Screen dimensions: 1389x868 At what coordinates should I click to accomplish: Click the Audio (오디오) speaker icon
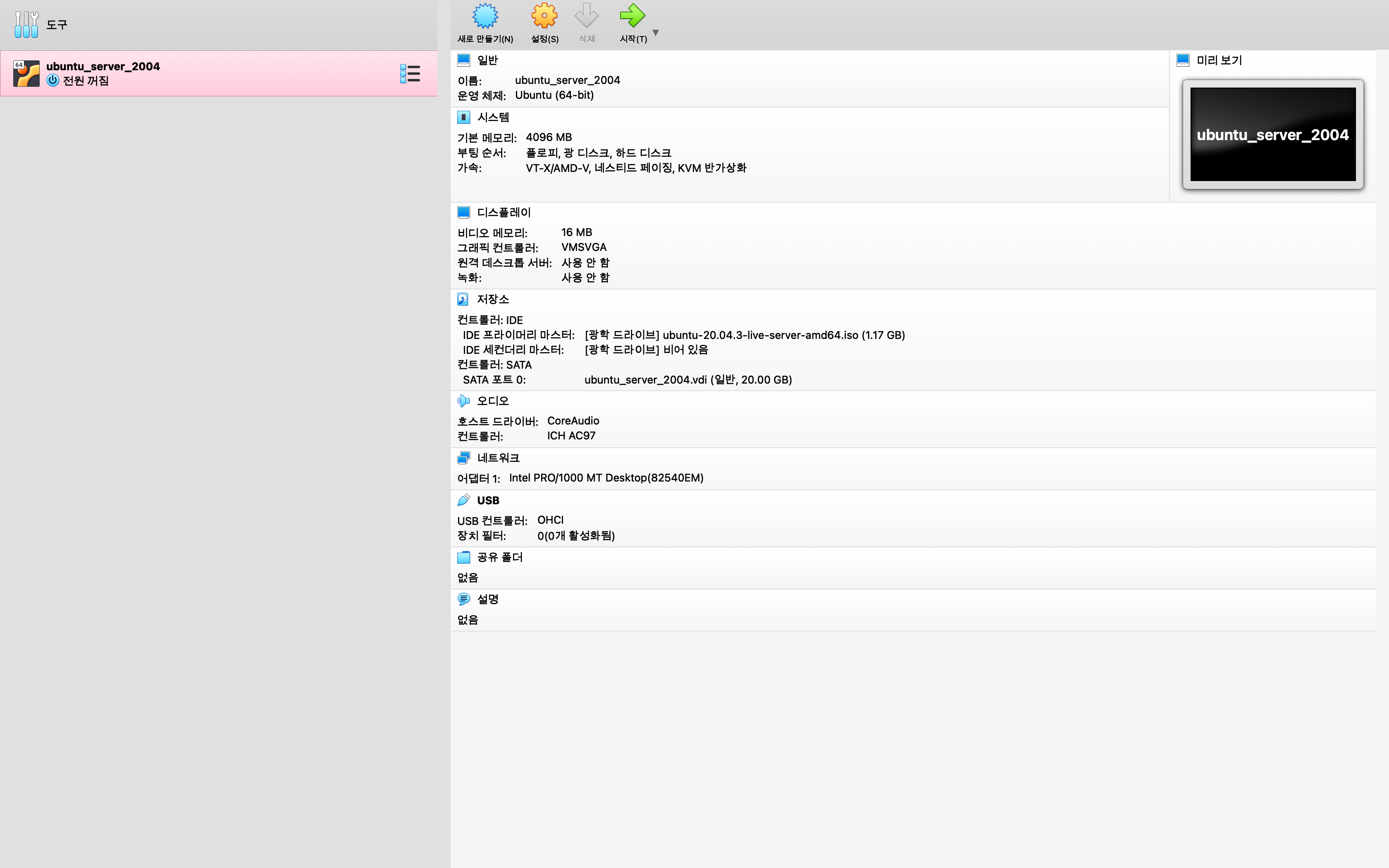(463, 401)
